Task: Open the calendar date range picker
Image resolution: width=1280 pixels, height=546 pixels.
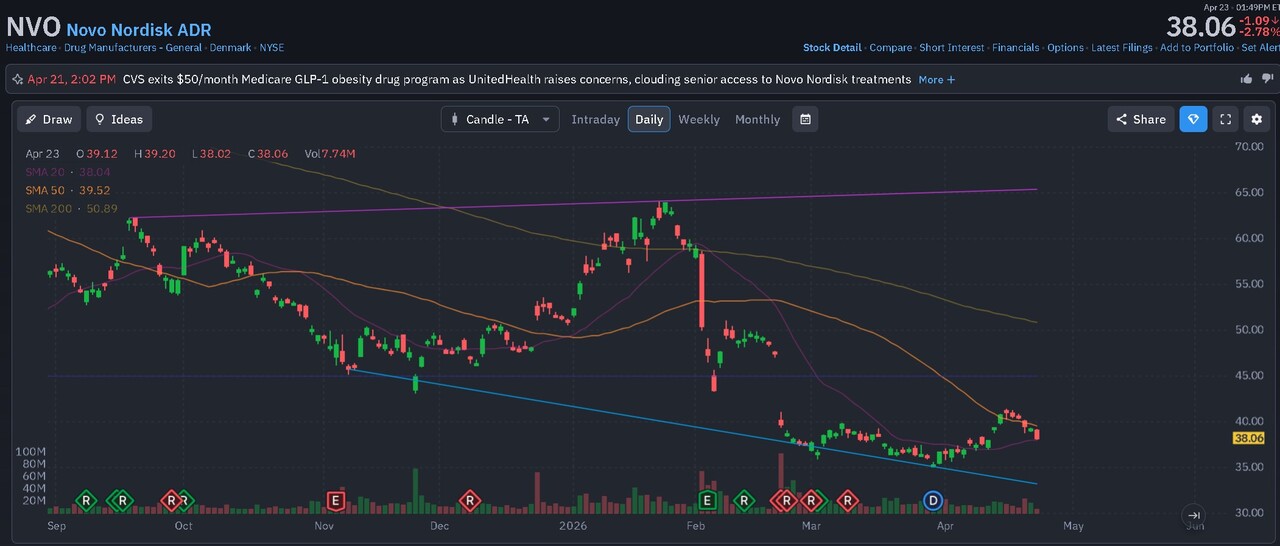Action: tap(805, 119)
